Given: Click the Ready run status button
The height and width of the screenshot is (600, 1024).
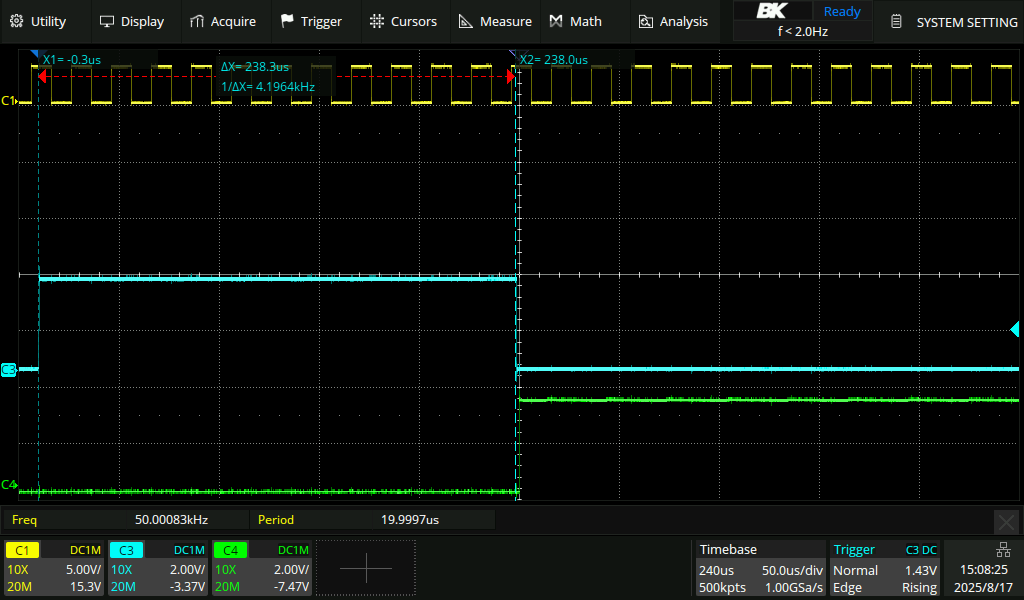Looking at the screenshot, I should point(842,11).
